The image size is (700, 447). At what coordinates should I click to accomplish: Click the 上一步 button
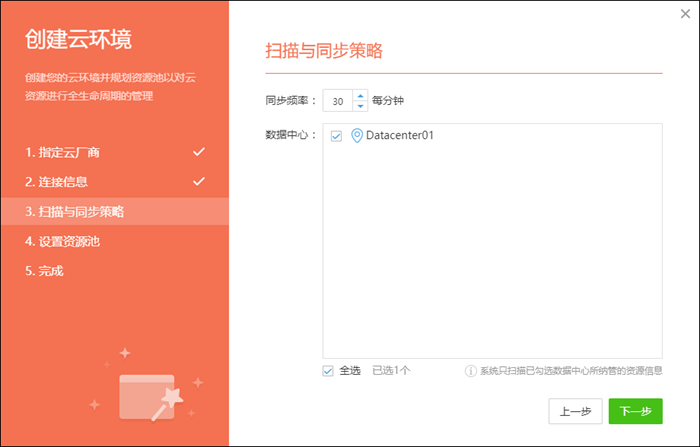576,411
